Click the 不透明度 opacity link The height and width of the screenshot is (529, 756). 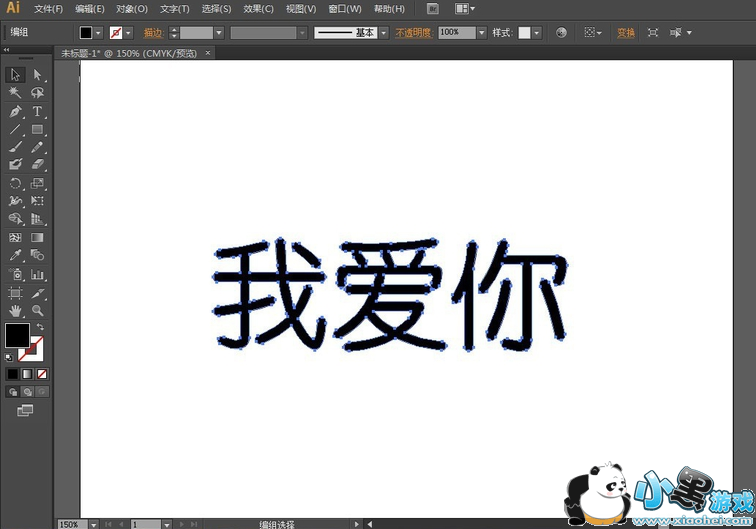point(414,33)
